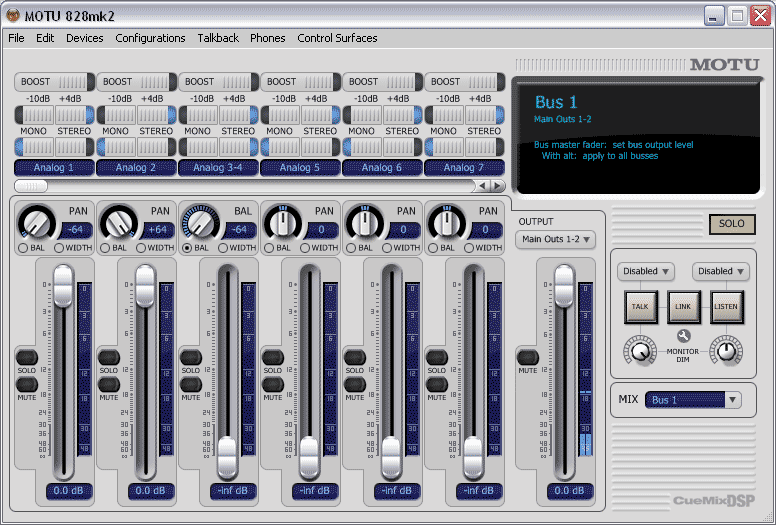Viewport: 776px width, 525px height.
Task: Click the Analog 3-4 channel name label
Action: [x=218, y=168]
